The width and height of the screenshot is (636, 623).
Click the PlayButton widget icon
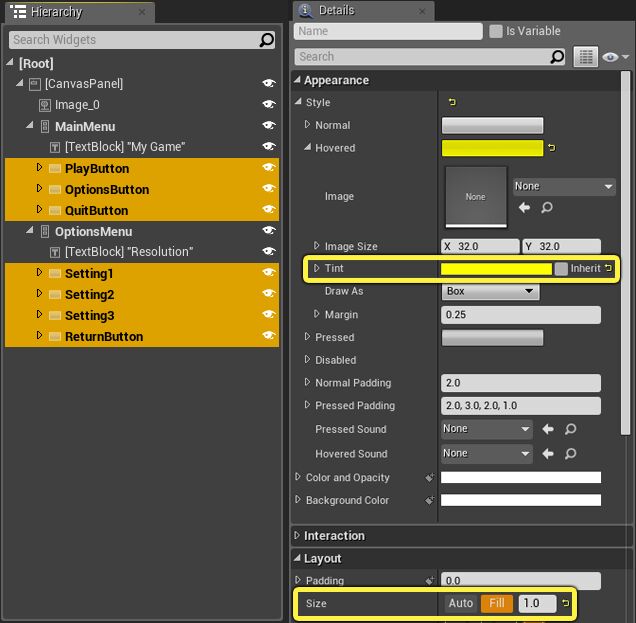click(55, 168)
